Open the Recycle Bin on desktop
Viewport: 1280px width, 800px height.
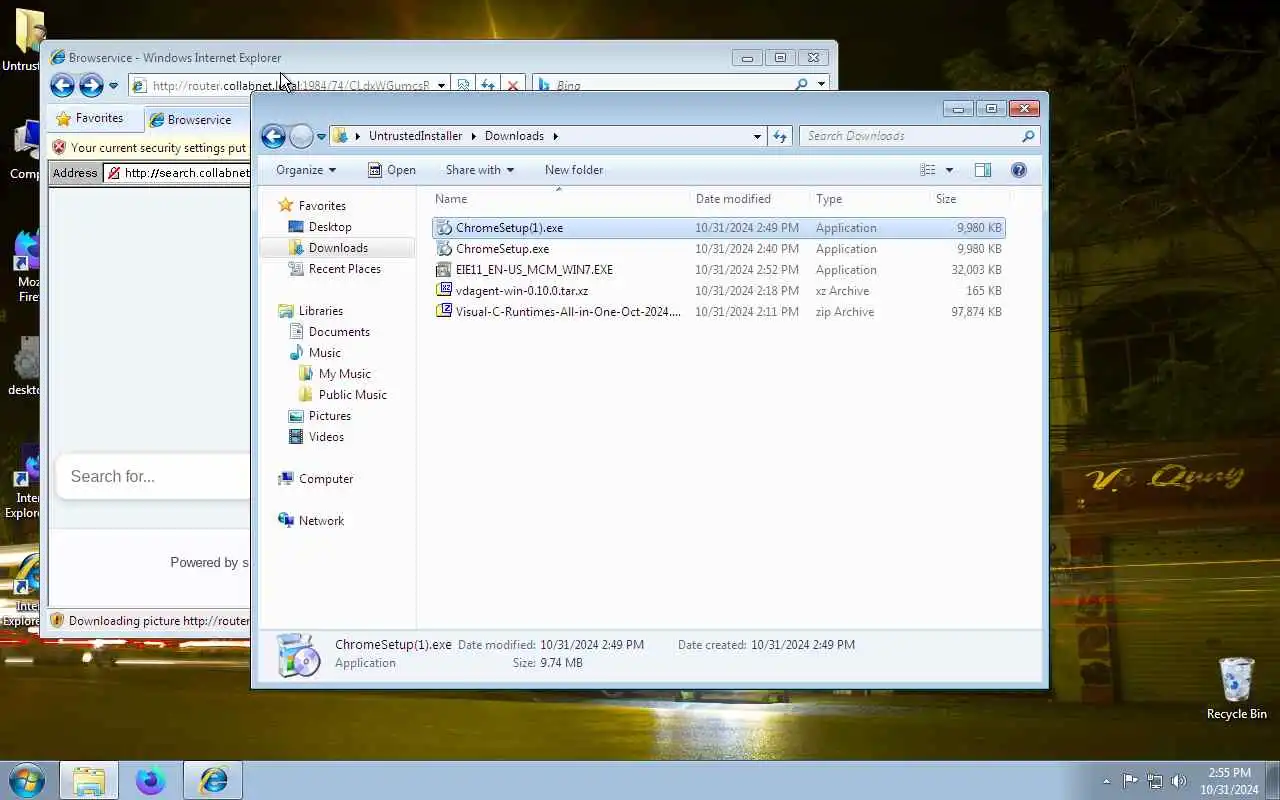(x=1236, y=688)
